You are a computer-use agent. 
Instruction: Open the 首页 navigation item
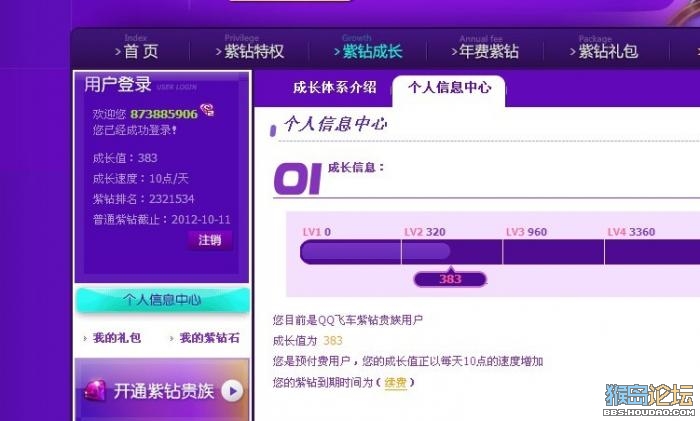click(137, 48)
